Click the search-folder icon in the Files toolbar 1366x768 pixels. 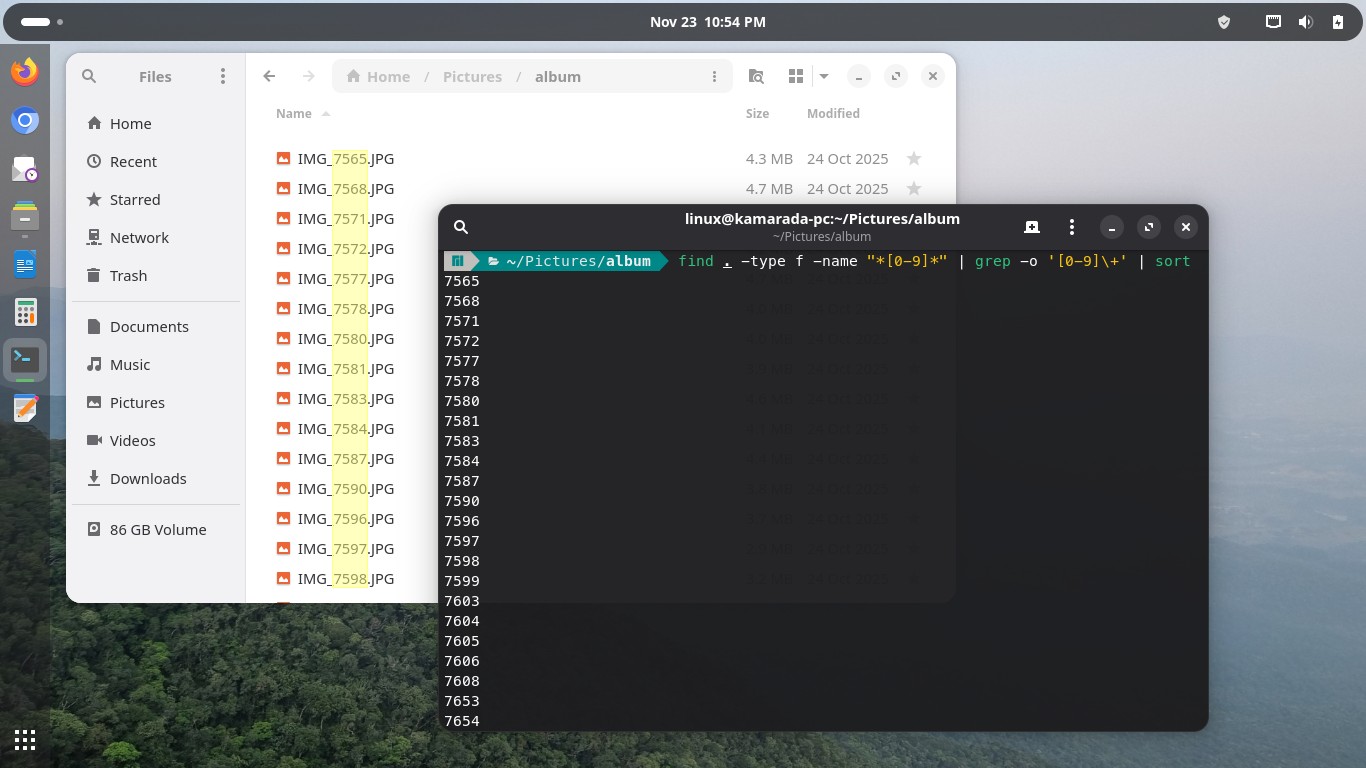point(757,76)
